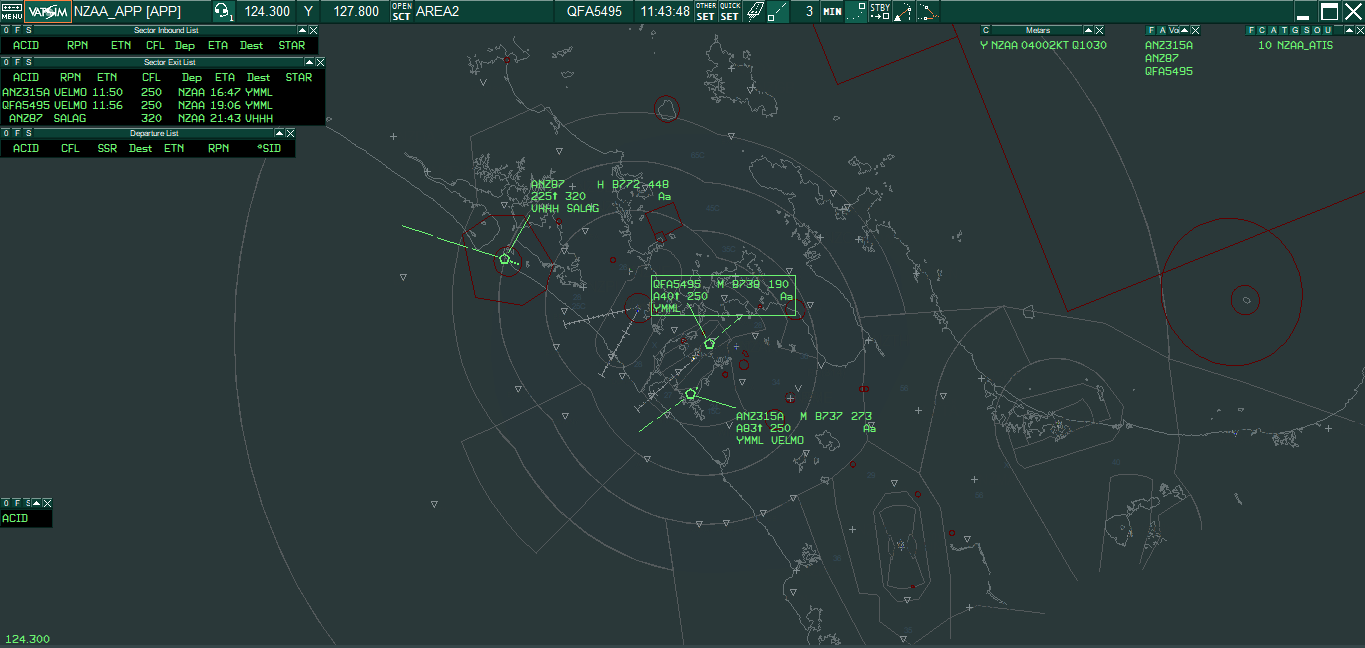Toggle the Y voice receive indicator near 124.300

click(x=307, y=12)
